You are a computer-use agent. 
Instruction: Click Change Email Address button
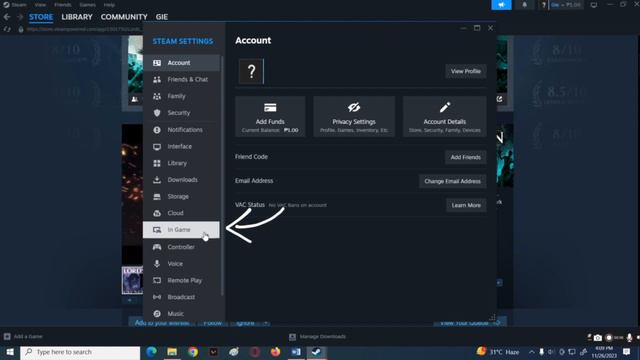[x=452, y=181]
